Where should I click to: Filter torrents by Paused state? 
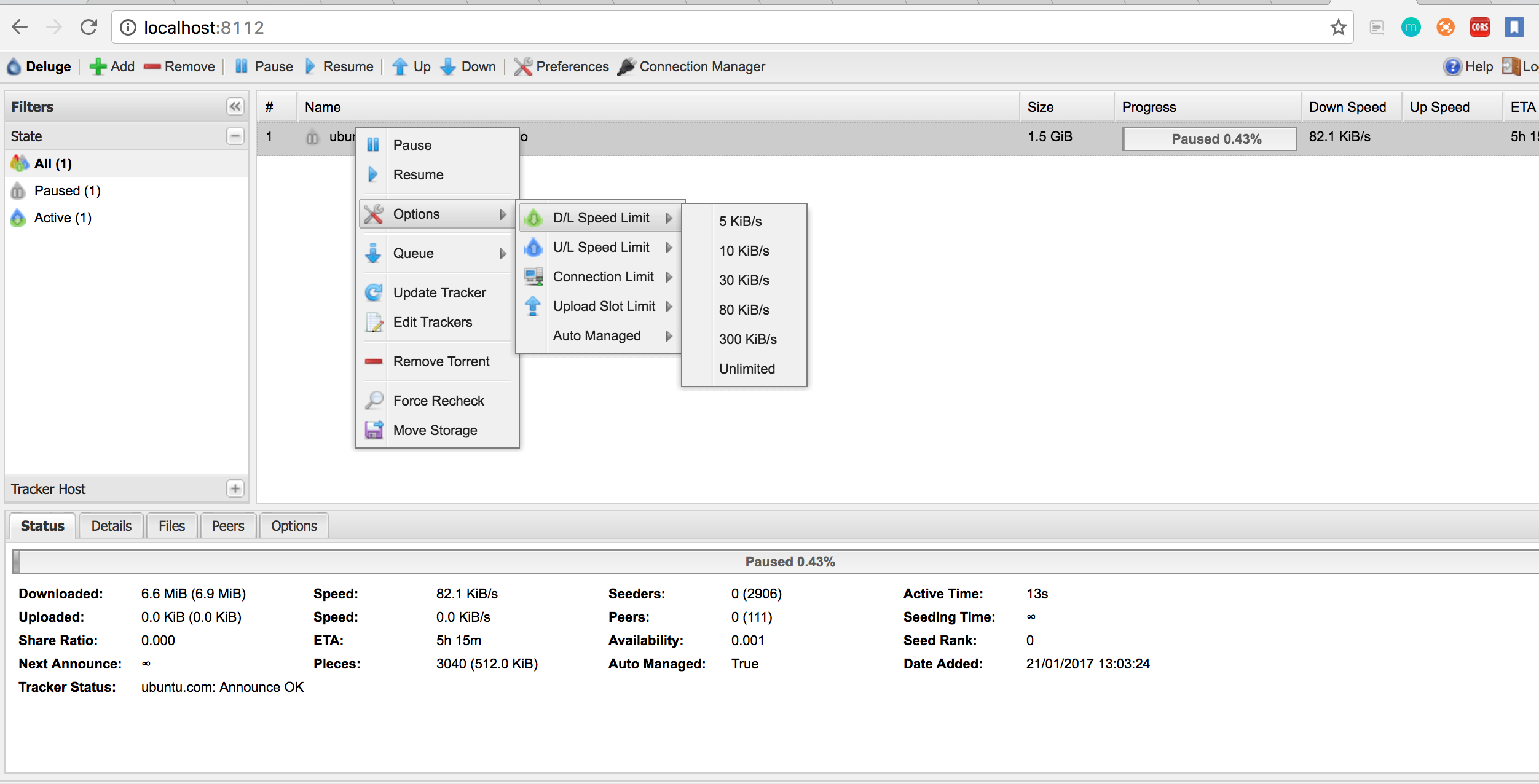pyautogui.click(x=67, y=190)
